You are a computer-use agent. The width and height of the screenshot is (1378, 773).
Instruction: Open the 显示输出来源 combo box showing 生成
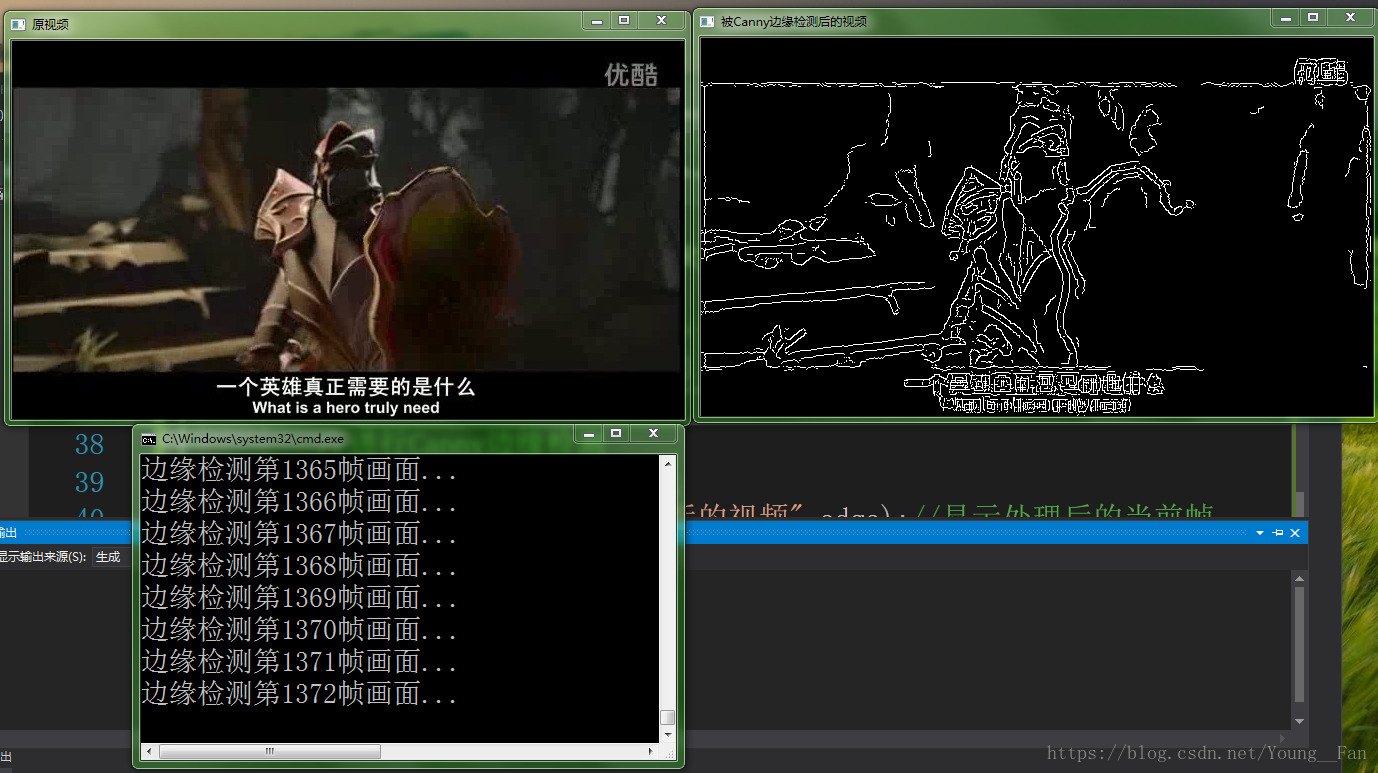(110, 557)
